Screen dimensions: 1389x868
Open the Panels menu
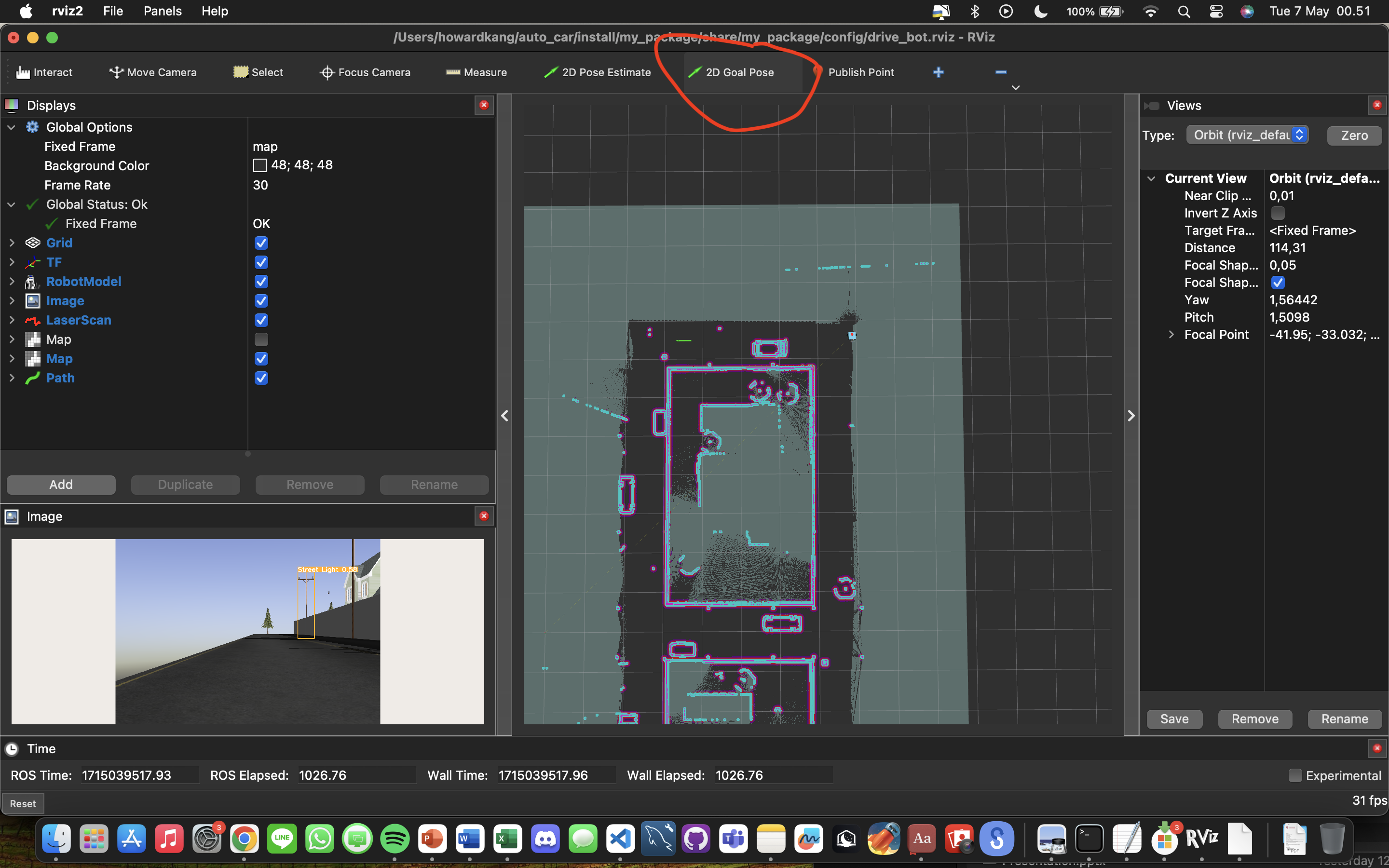pyautogui.click(x=163, y=11)
